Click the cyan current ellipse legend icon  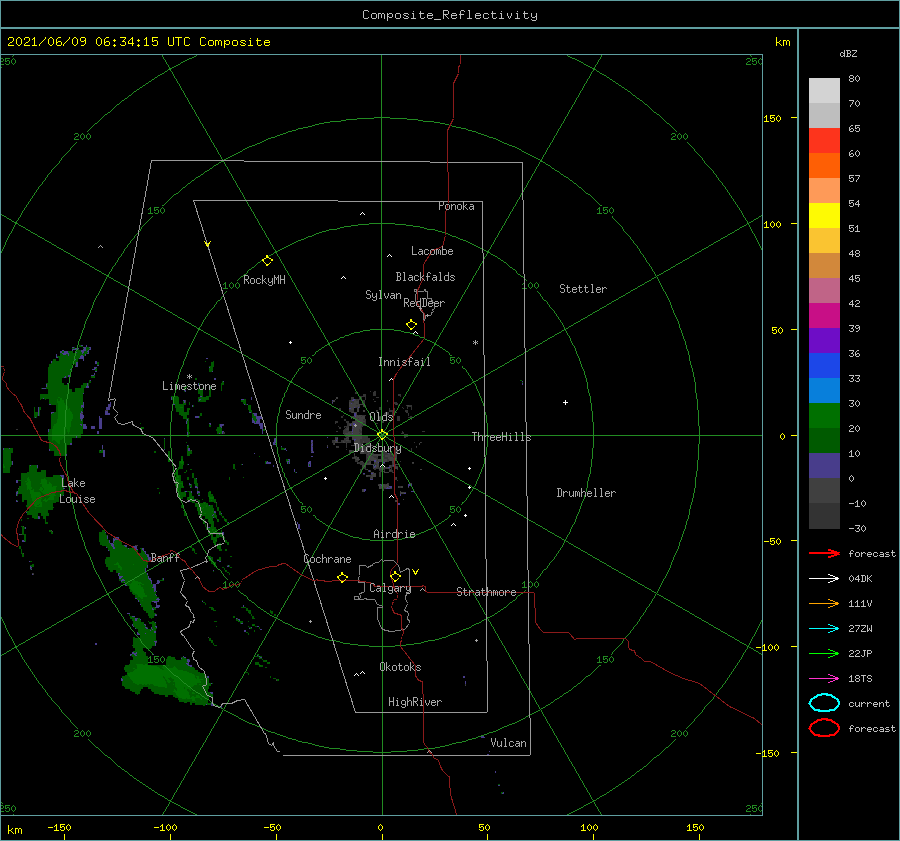824,703
